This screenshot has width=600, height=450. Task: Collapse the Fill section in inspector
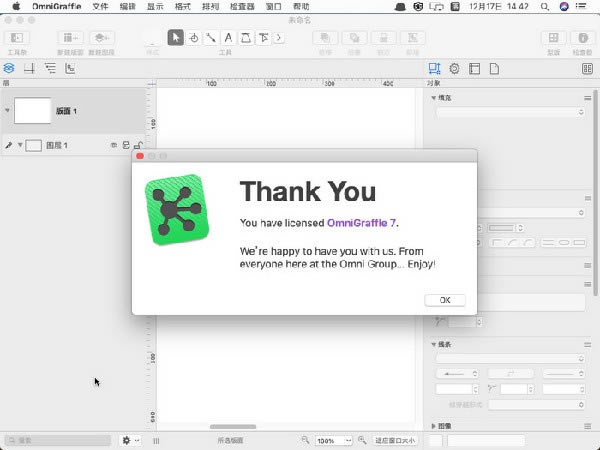coord(434,98)
